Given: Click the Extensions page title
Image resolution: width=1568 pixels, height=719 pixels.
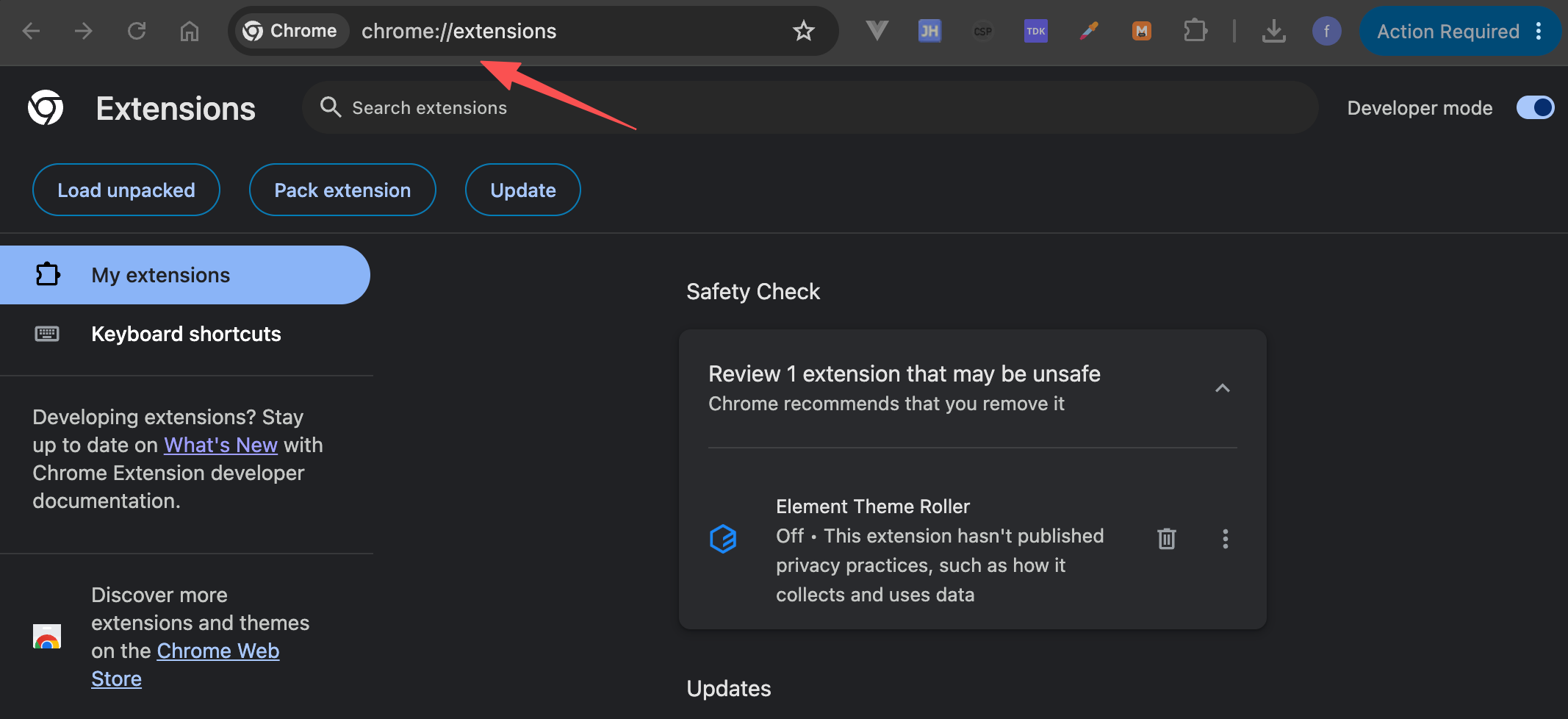Looking at the screenshot, I should (x=176, y=109).
